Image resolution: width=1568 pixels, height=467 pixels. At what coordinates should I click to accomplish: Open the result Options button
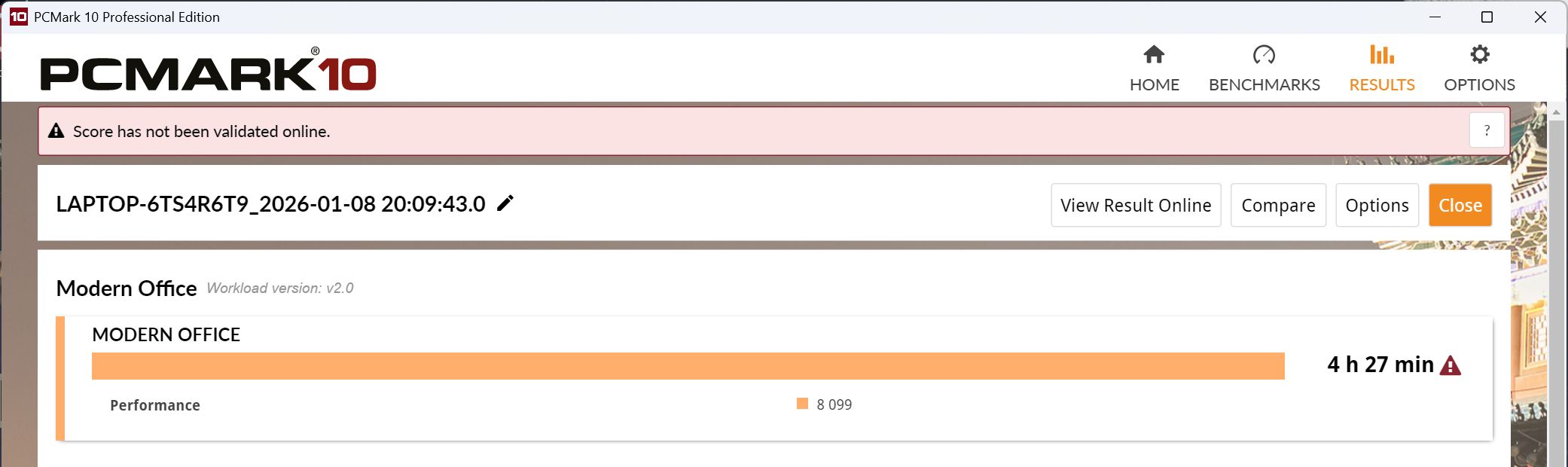[1377, 205]
